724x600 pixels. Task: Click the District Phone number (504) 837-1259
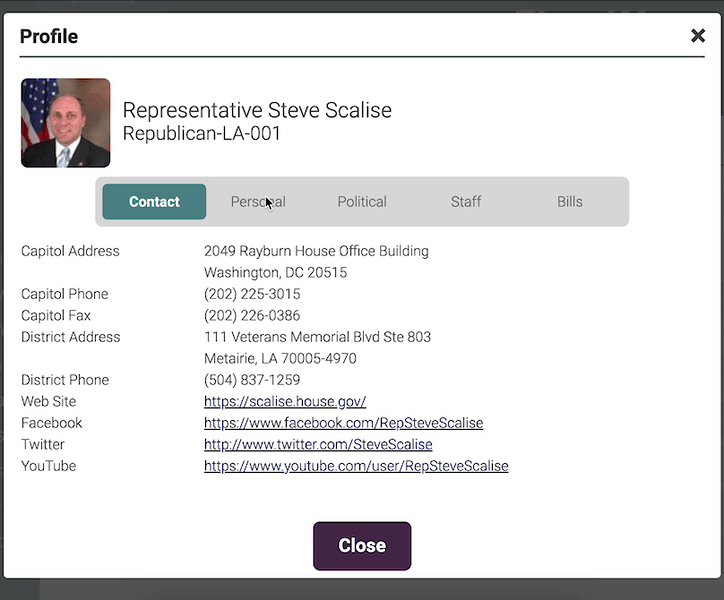click(x=252, y=380)
